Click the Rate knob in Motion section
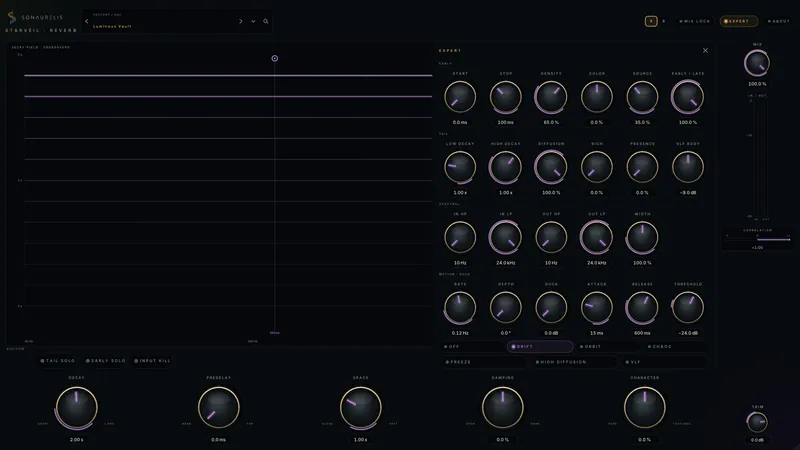Screen dimensions: 800x450 click(x=460, y=308)
